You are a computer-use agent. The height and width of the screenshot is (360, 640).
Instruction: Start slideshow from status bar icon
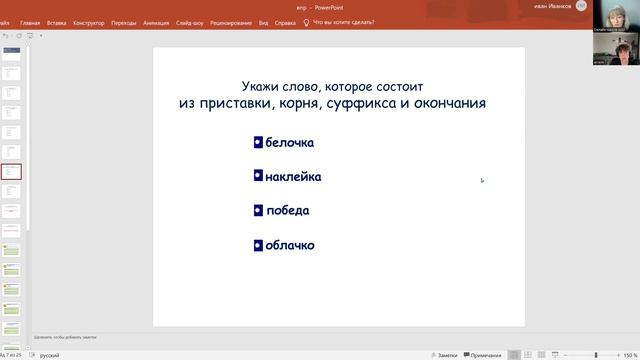pos(555,355)
